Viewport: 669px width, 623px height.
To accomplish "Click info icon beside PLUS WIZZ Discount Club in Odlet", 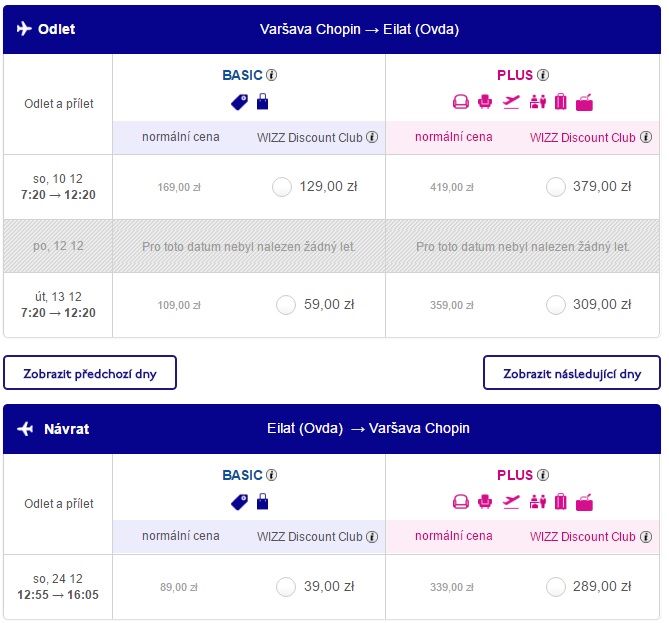I will click(x=646, y=137).
